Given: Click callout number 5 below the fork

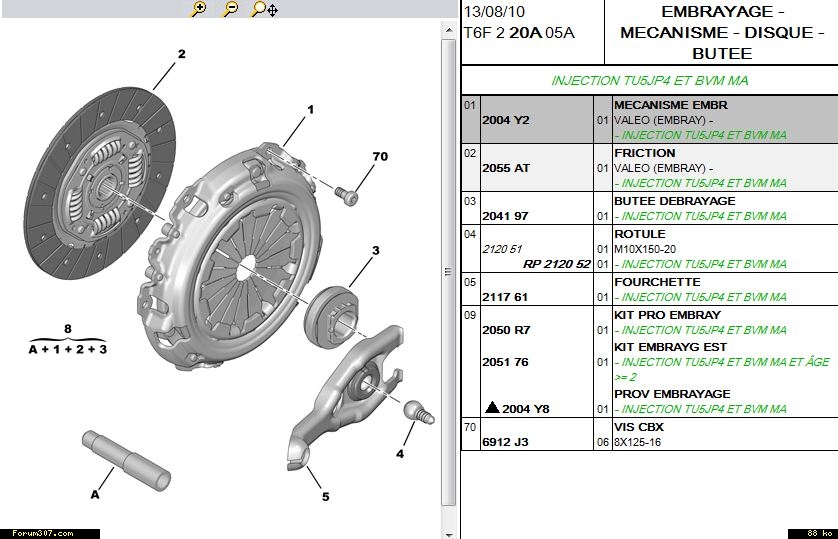Looking at the screenshot, I should click(x=325, y=496).
